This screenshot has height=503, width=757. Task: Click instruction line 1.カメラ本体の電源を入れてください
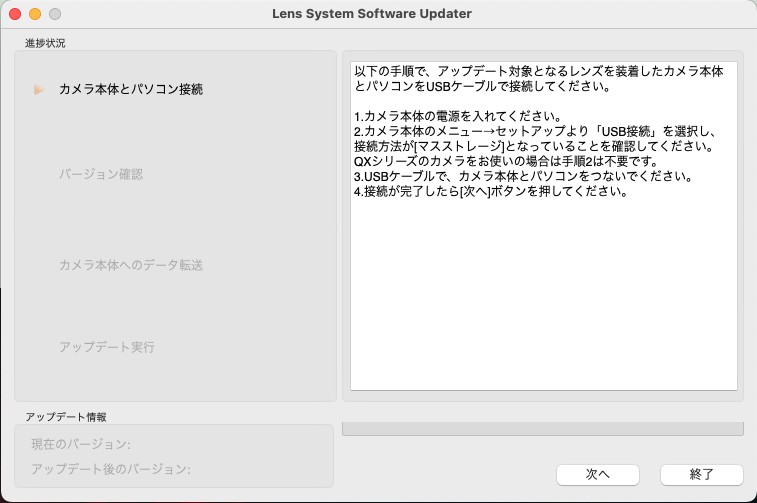point(458,116)
